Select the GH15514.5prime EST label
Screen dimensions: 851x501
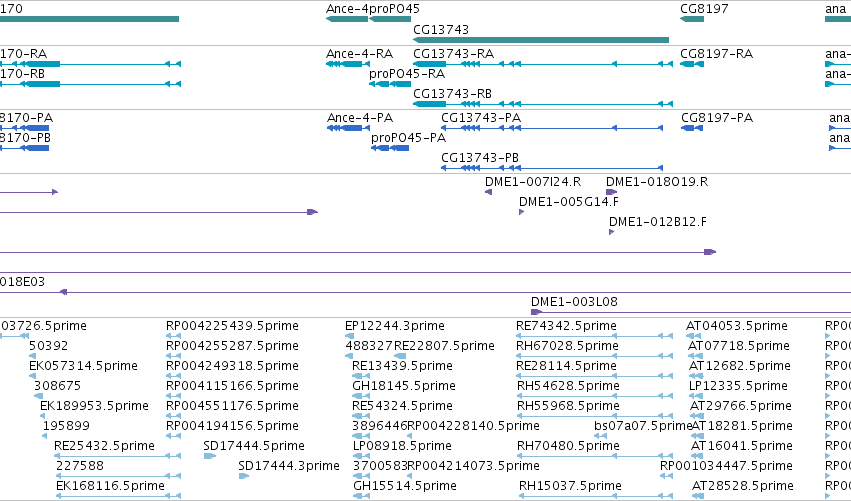coord(405,486)
